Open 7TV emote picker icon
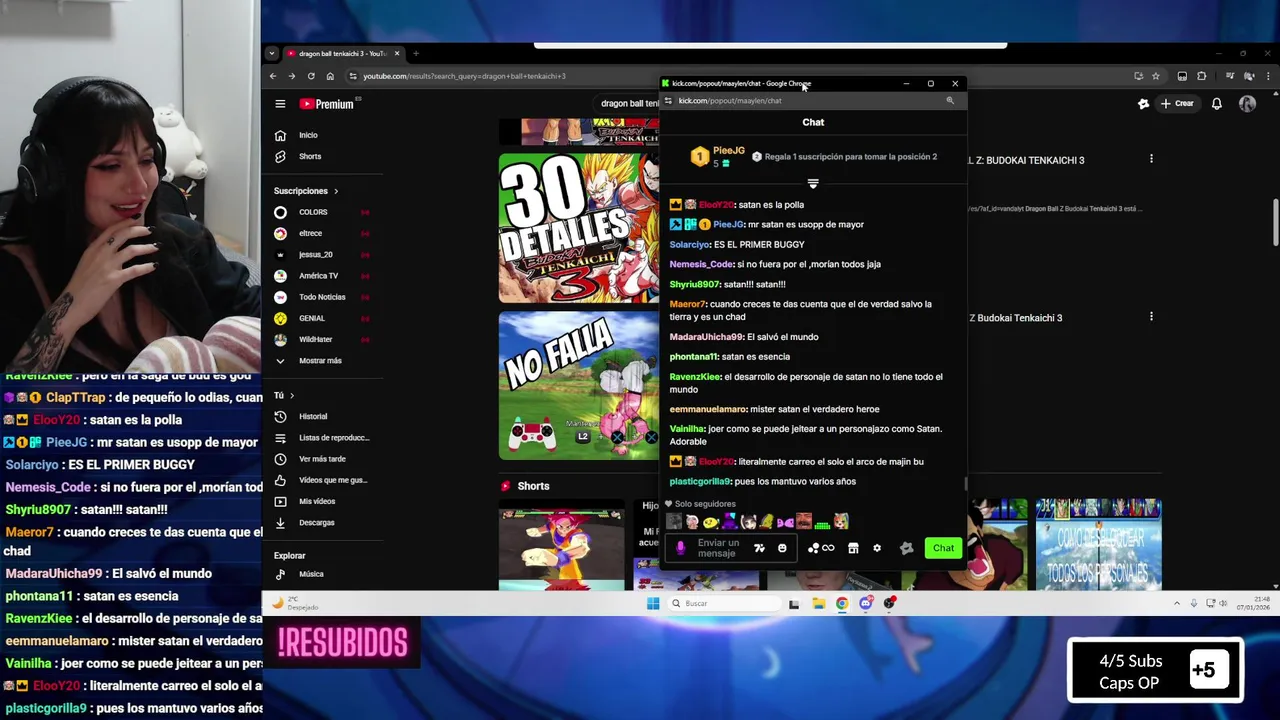This screenshot has width=1280, height=720. [x=759, y=548]
